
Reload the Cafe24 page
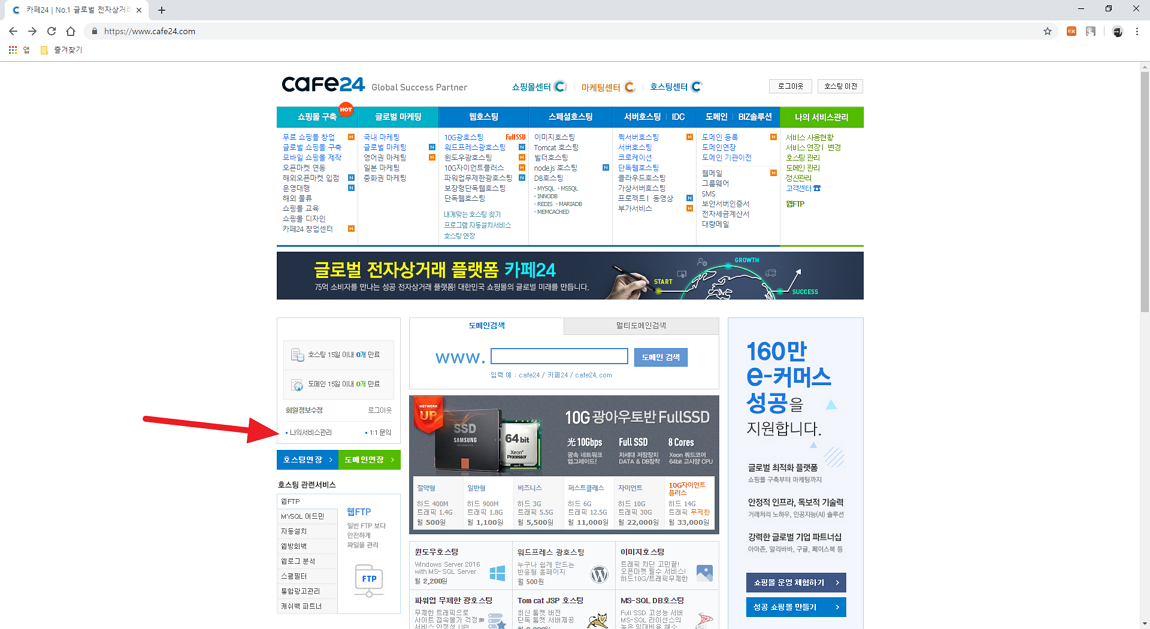pos(51,32)
